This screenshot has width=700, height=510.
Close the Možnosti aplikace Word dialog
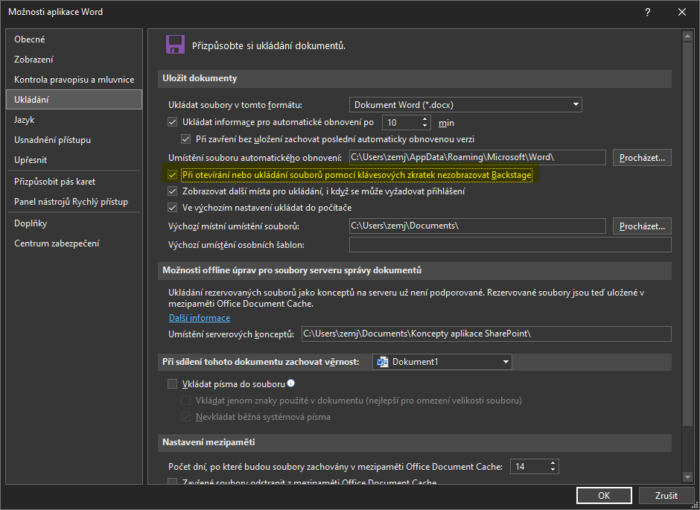pos(682,12)
